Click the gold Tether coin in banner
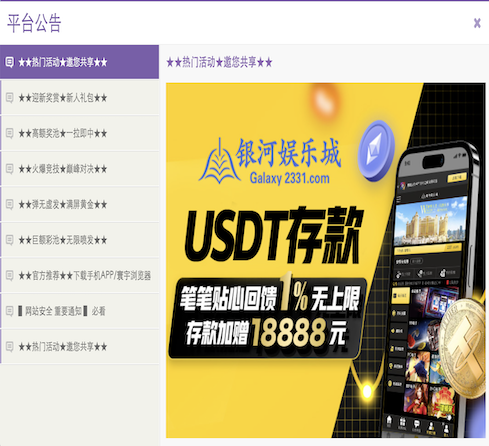 pos(462,347)
